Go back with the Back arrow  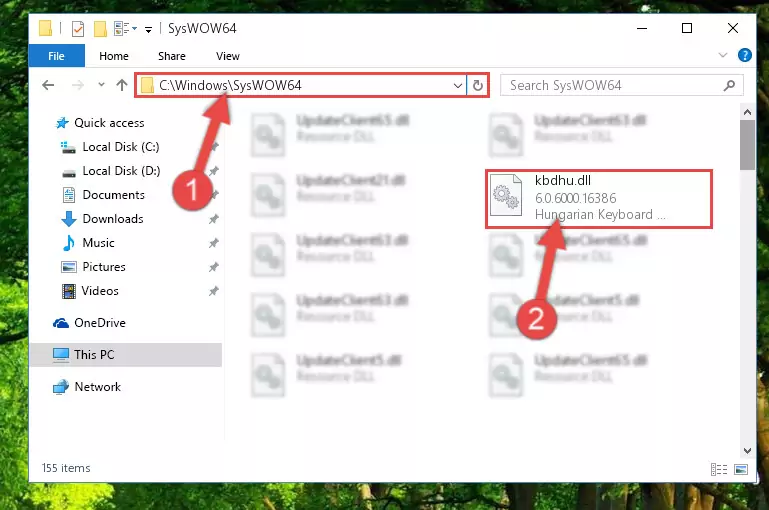pyautogui.click(x=48, y=85)
